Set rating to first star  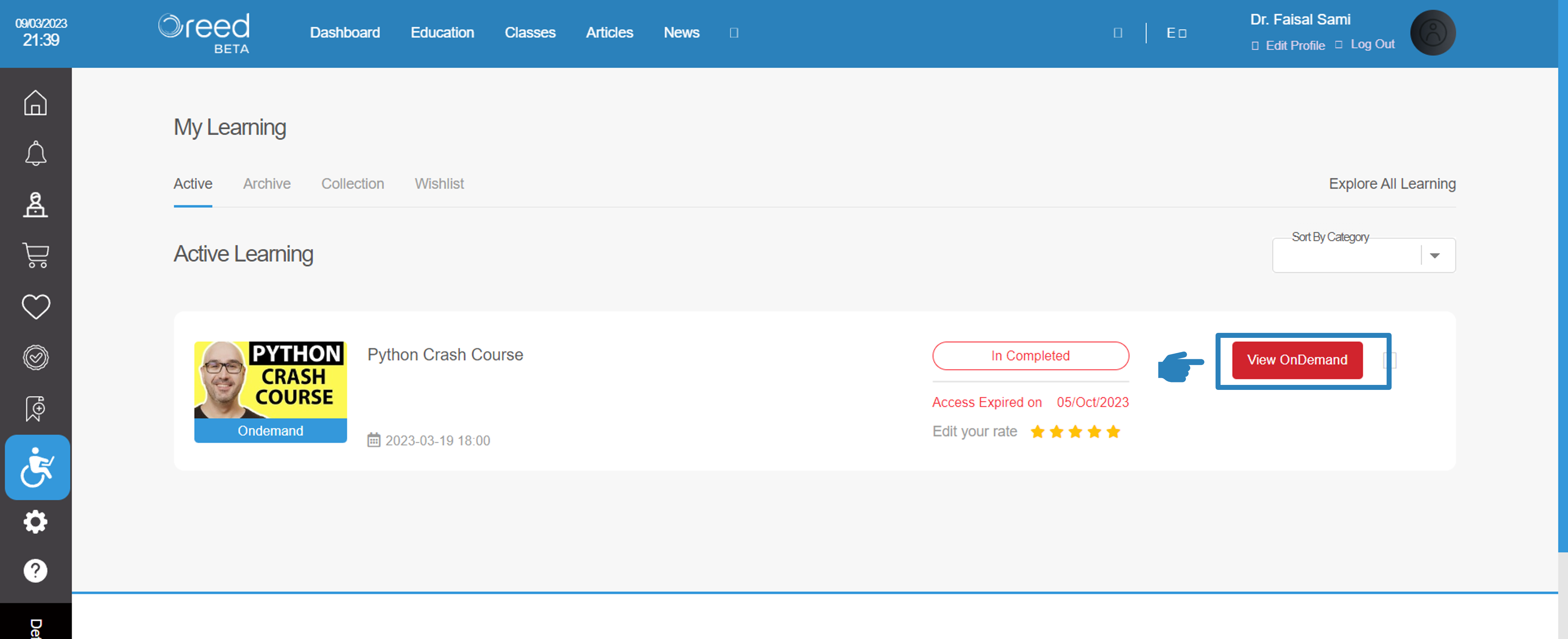coord(1037,432)
